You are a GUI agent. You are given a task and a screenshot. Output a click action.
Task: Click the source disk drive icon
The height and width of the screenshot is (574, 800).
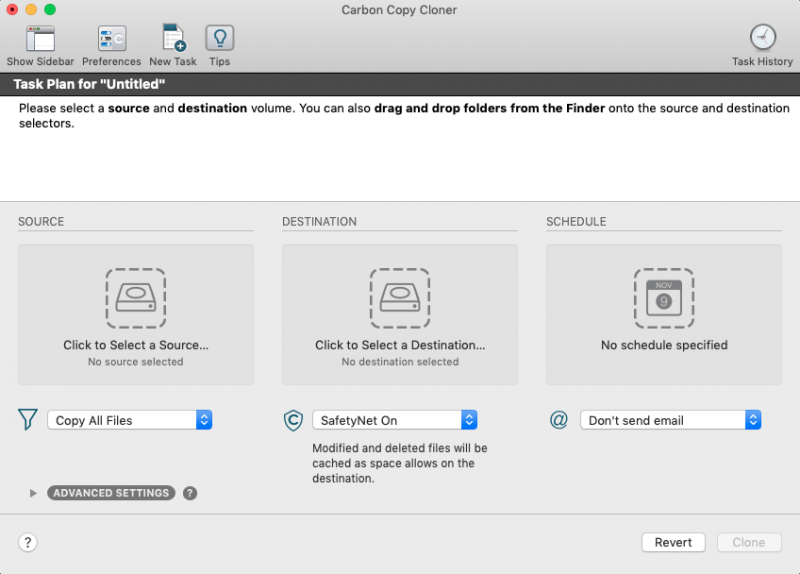click(136, 298)
